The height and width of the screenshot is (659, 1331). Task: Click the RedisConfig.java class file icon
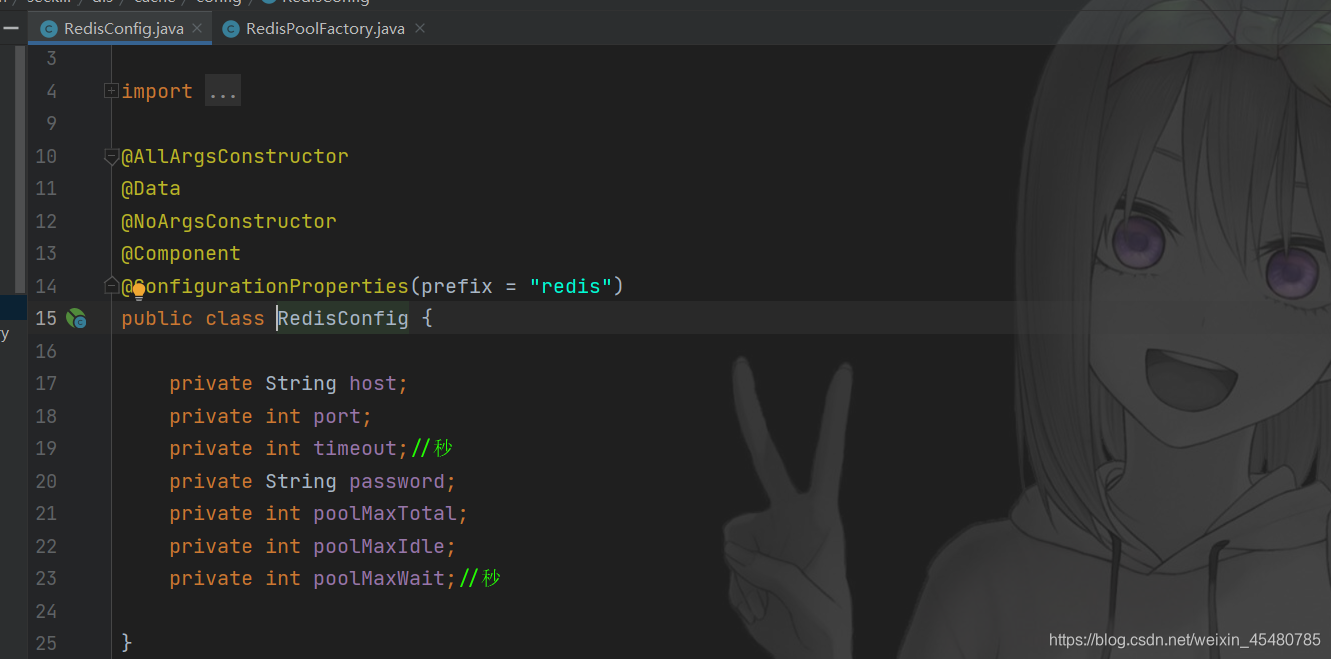(48, 29)
